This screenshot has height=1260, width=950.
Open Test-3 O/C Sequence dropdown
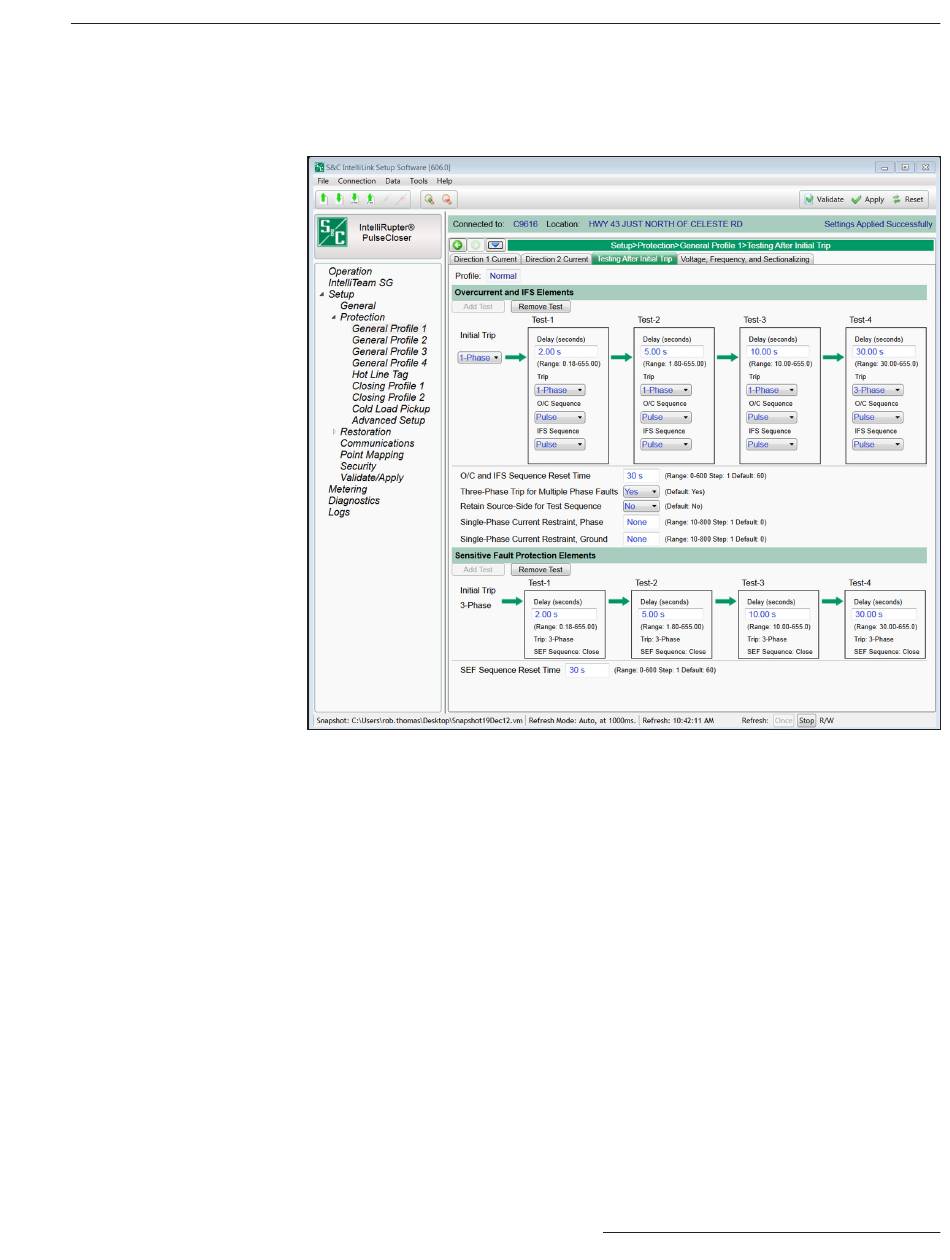tap(772, 417)
